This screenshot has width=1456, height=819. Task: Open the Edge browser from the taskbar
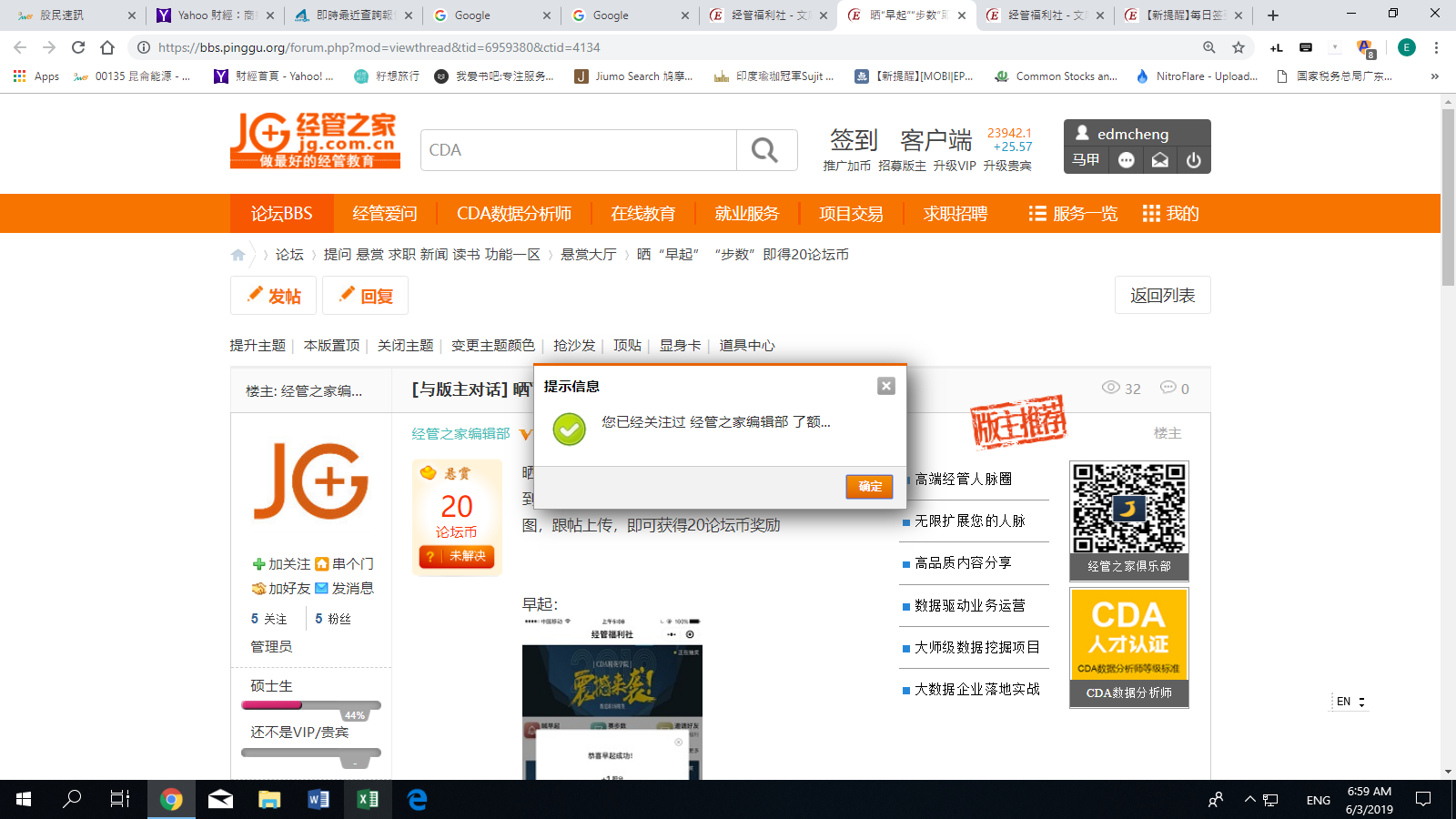pyautogui.click(x=417, y=799)
